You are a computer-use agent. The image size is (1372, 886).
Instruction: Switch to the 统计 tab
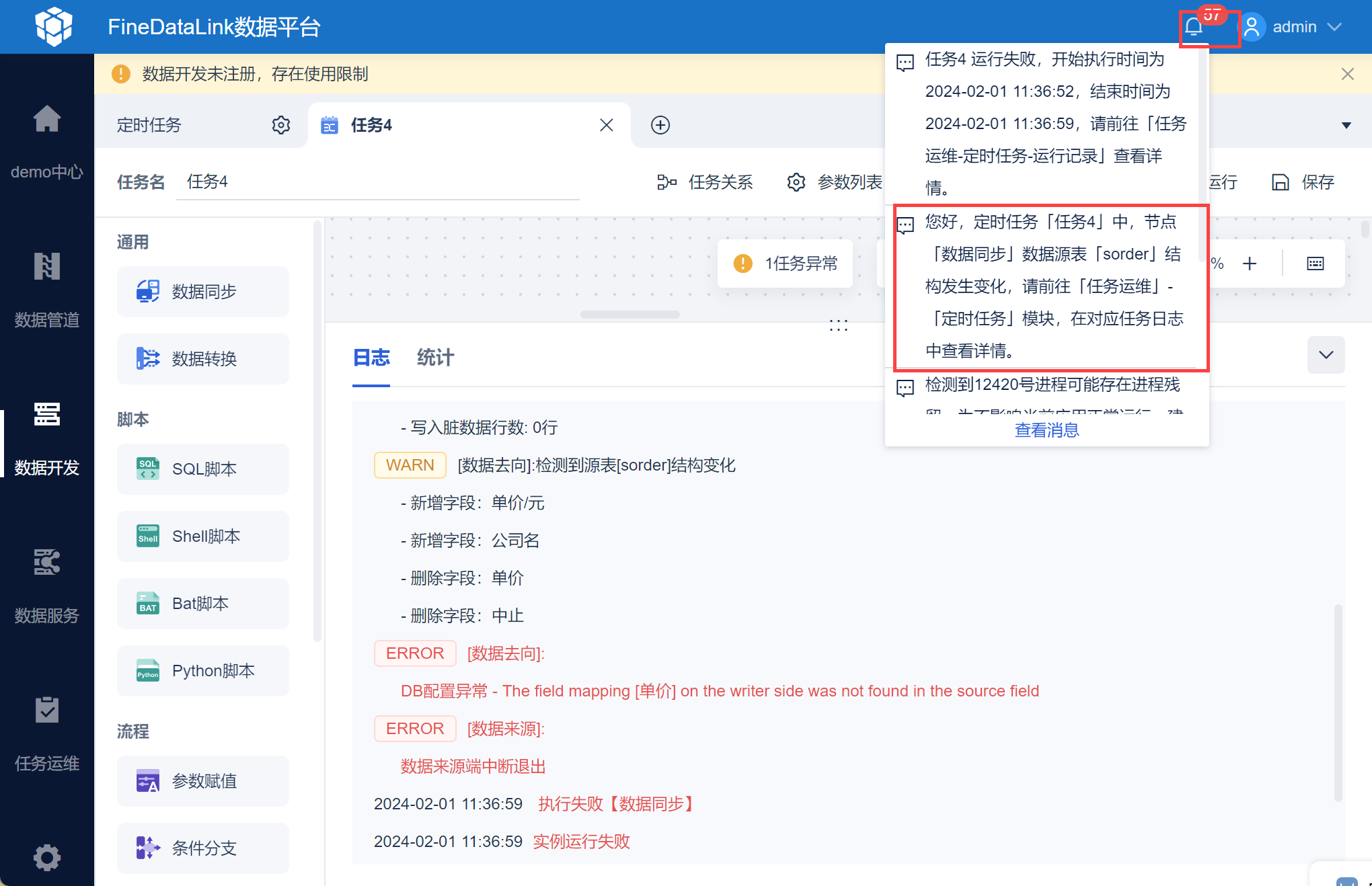(x=435, y=358)
